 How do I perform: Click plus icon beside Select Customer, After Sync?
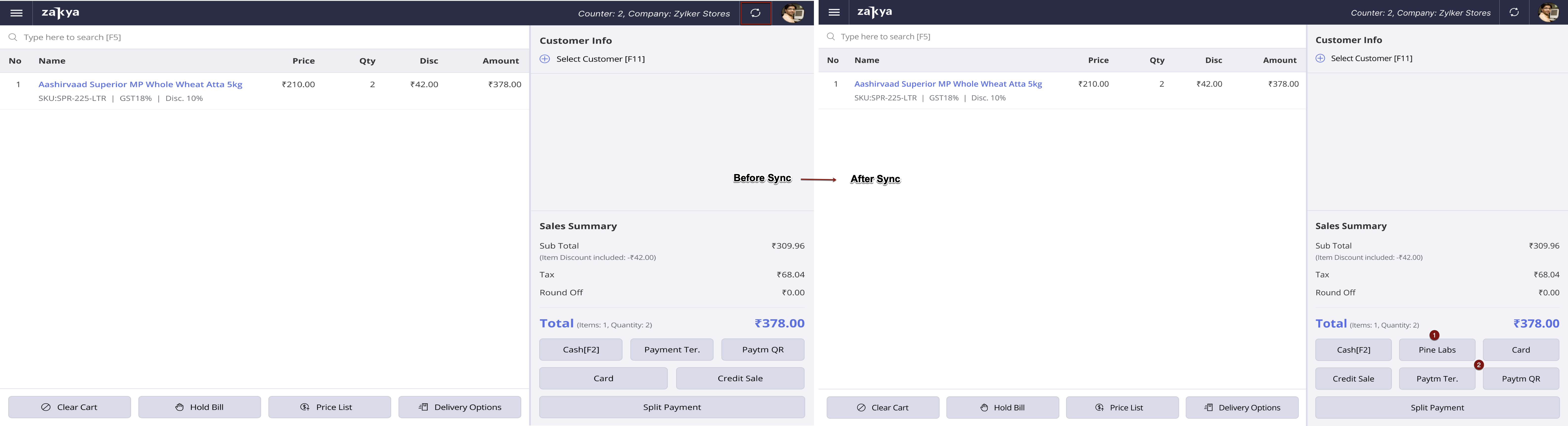(1320, 58)
